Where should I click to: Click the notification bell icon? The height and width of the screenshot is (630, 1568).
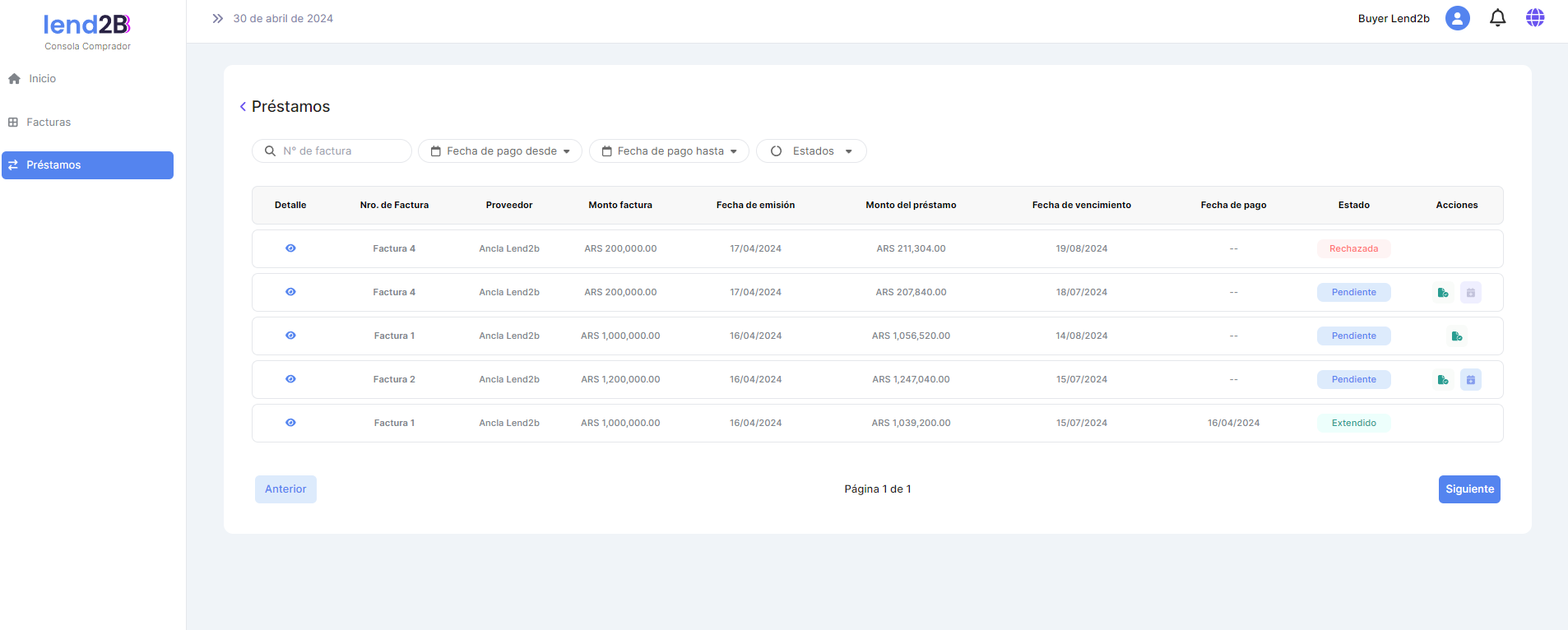[1497, 18]
